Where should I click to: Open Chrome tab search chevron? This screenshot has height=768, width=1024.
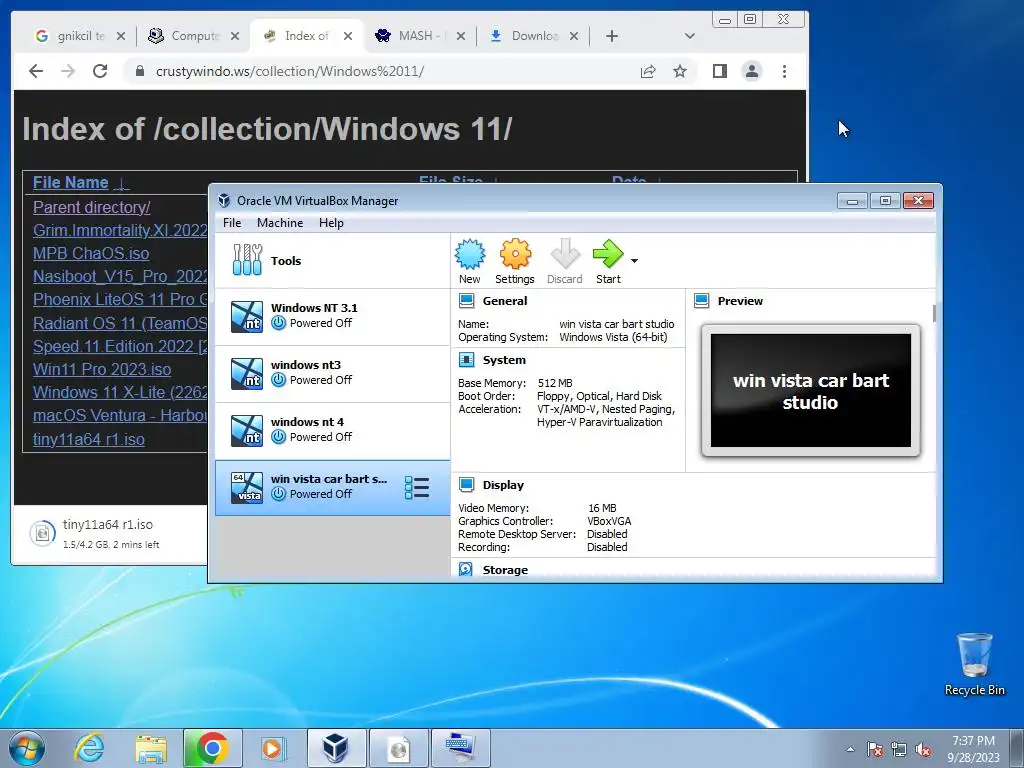click(690, 36)
